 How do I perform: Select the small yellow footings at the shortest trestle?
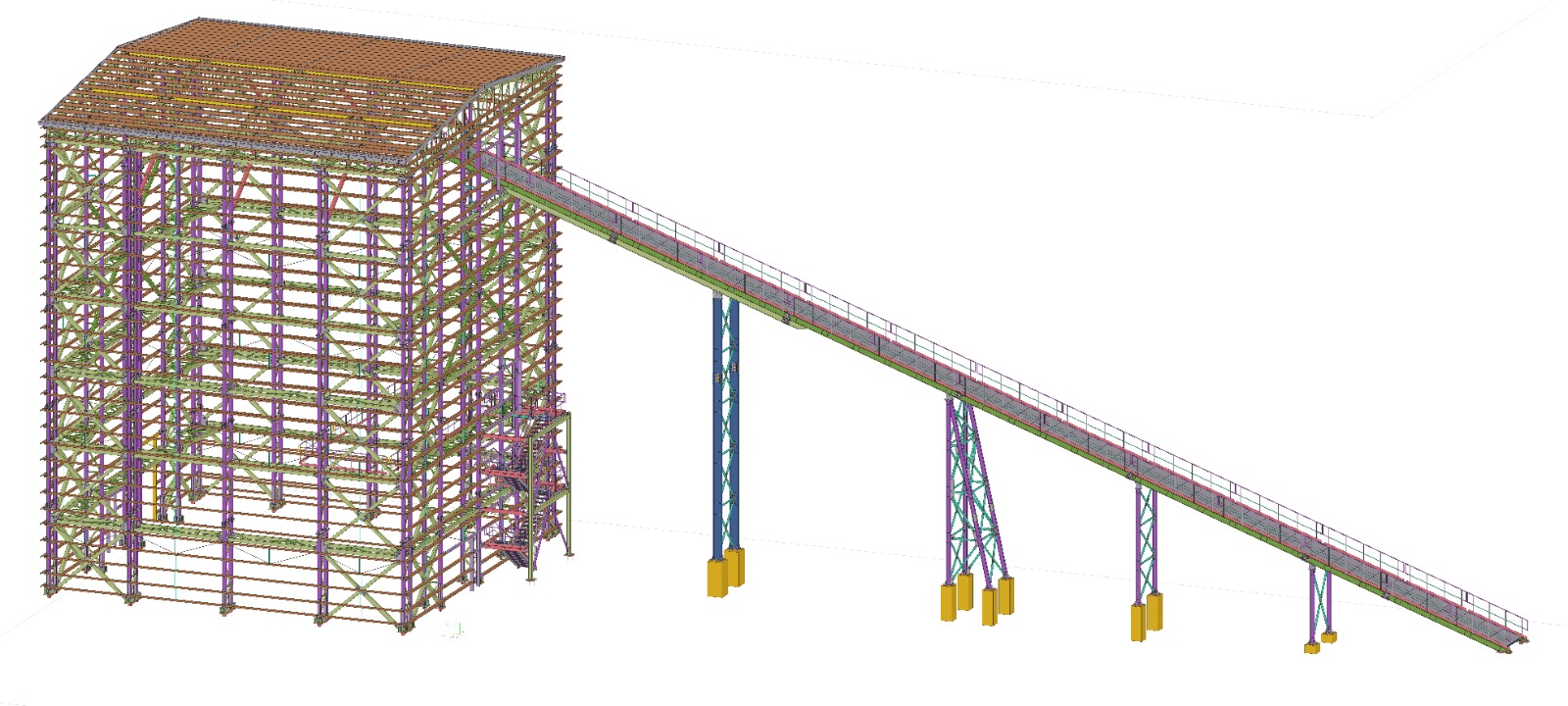click(x=1319, y=643)
